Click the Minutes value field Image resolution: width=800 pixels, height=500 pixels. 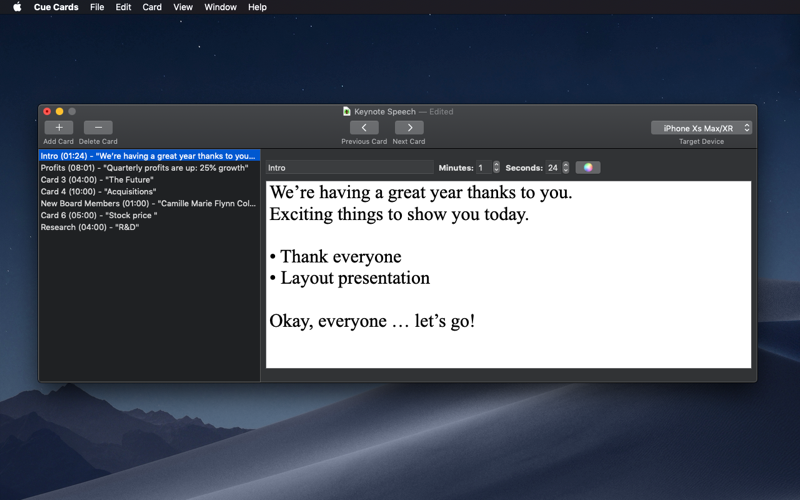pyautogui.click(x=483, y=167)
